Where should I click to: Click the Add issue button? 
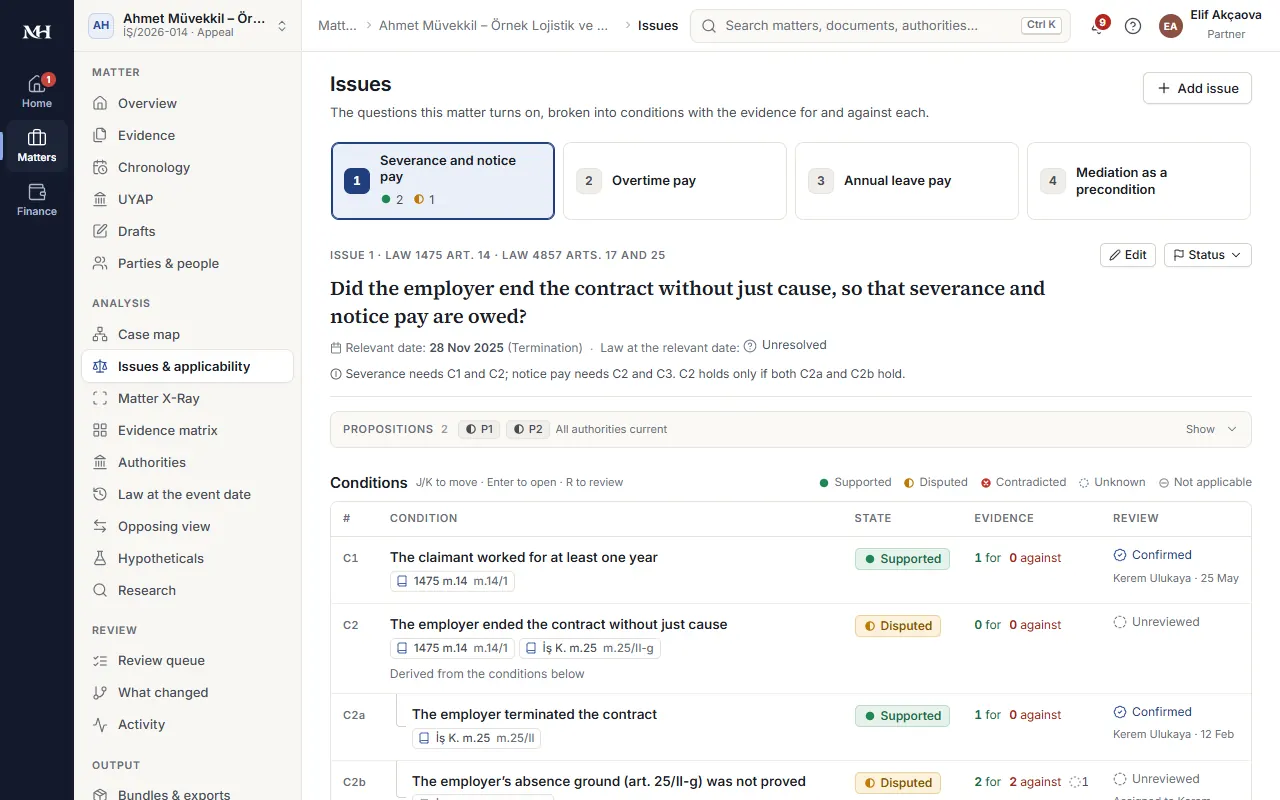click(x=1197, y=88)
